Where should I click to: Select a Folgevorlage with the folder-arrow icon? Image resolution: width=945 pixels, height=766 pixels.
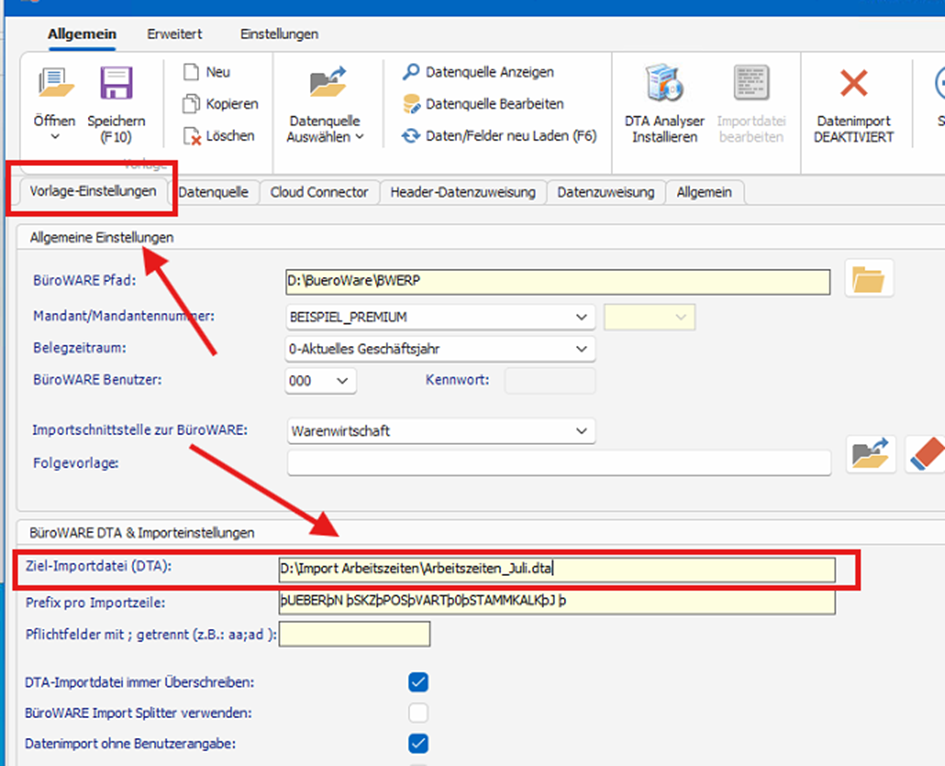point(870,455)
